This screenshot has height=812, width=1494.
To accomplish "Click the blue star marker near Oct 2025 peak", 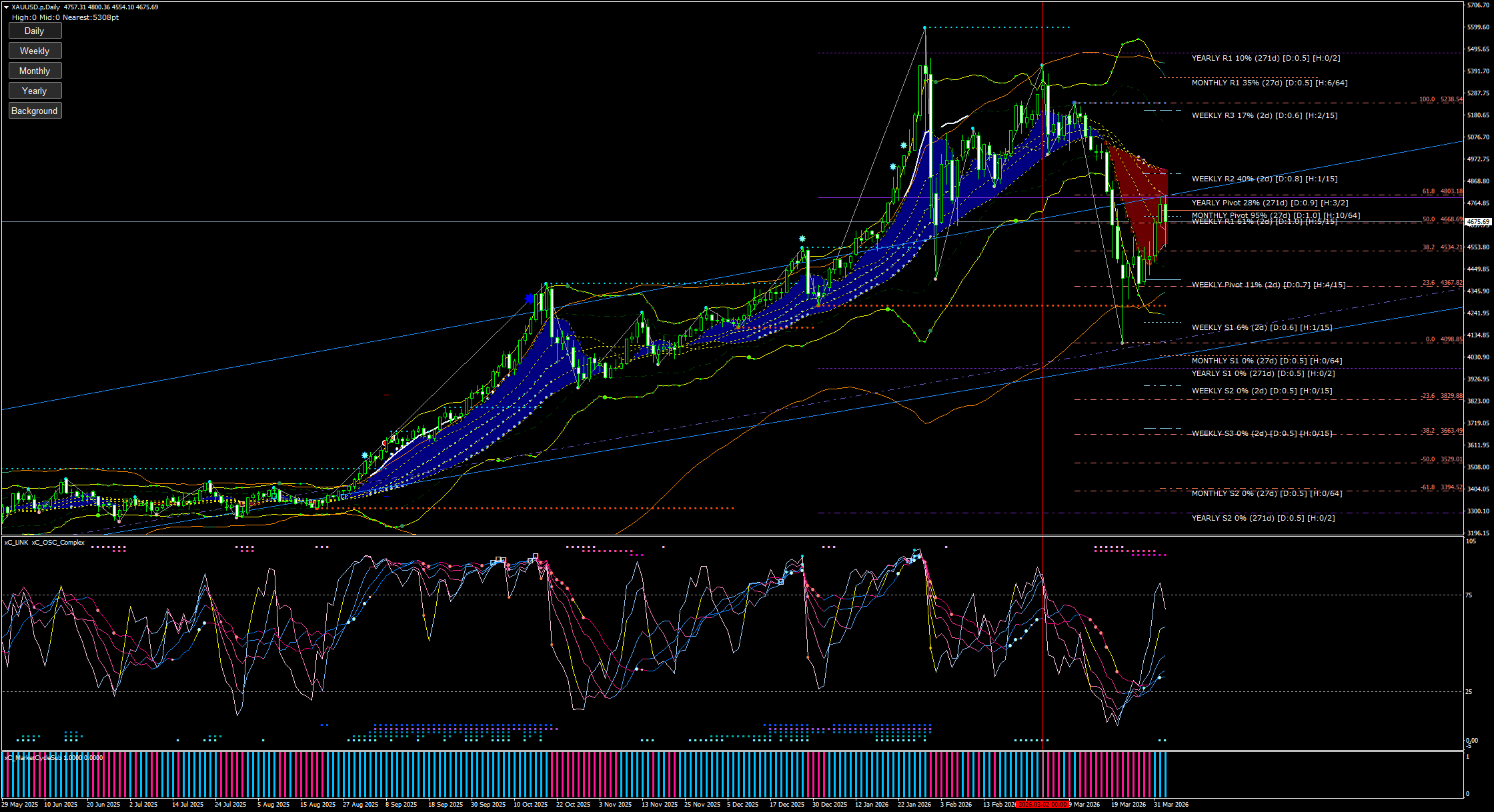I will coord(530,298).
